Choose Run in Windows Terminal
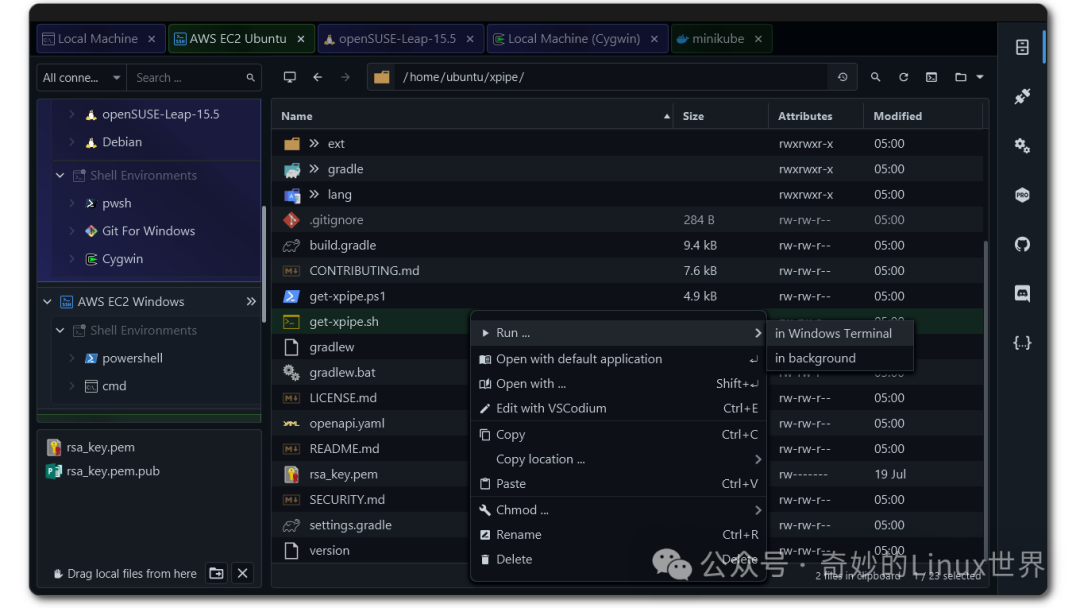This screenshot has height=608, width=1080. click(839, 333)
